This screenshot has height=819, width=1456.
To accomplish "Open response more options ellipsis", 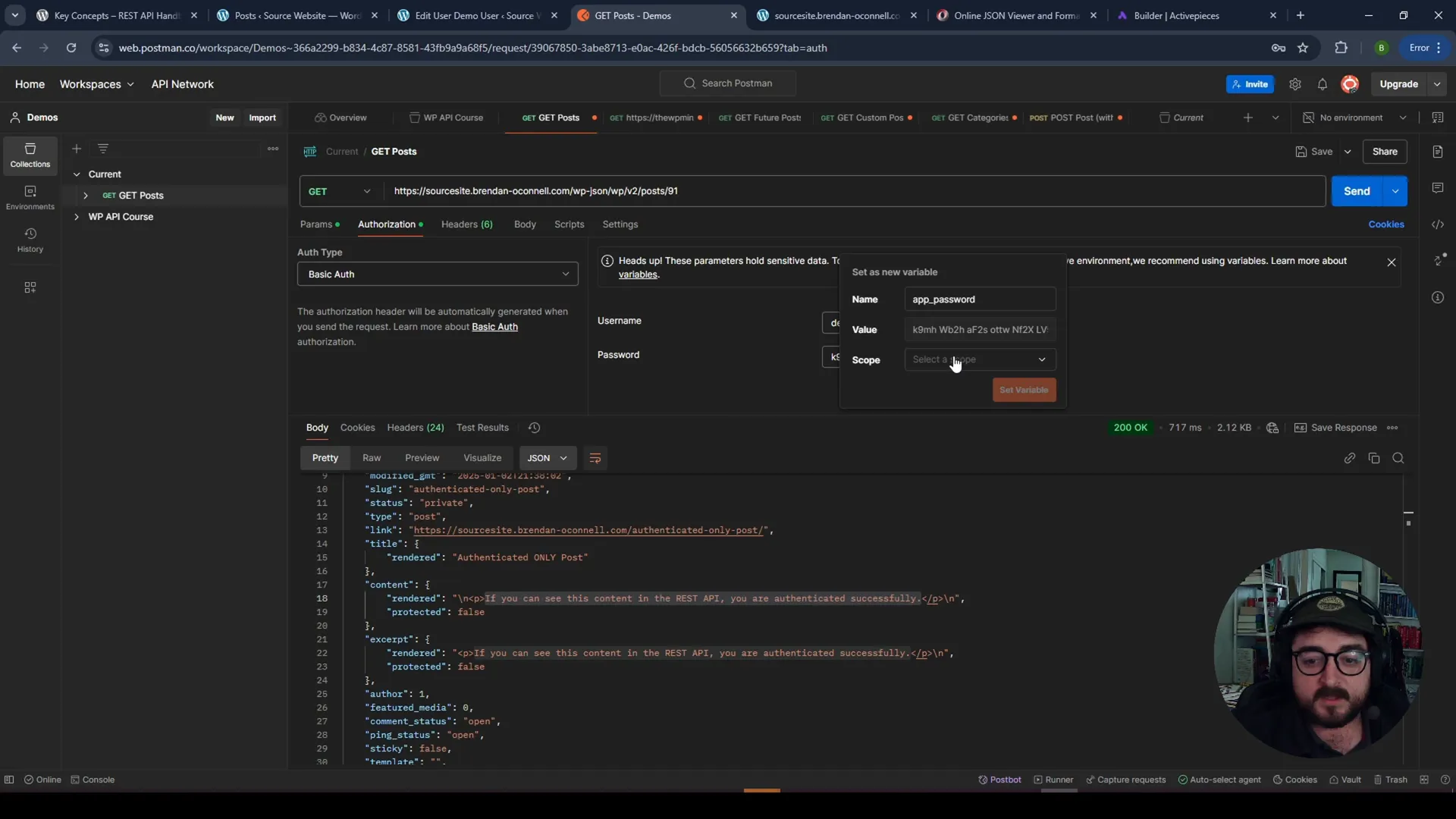I will [x=1392, y=428].
